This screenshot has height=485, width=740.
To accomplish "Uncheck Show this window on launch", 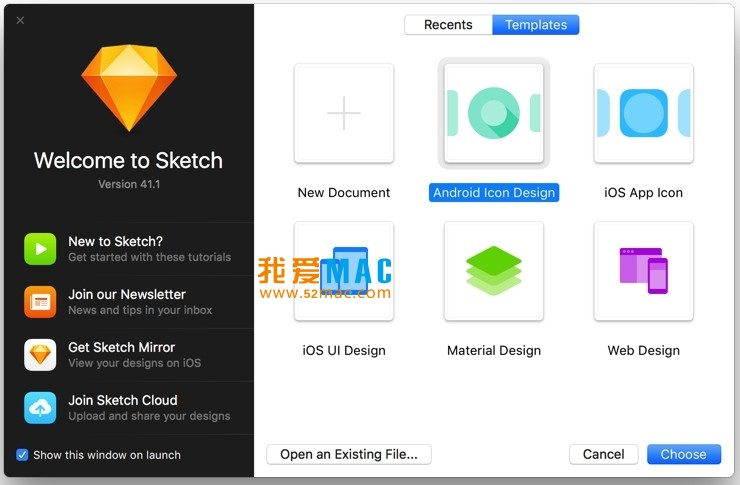I will [x=22, y=455].
